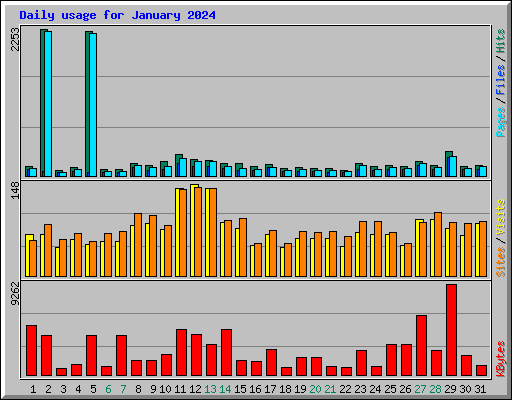The image size is (512, 400).
Task: Click the 9262 KBytes axis label
Action: tap(15, 294)
